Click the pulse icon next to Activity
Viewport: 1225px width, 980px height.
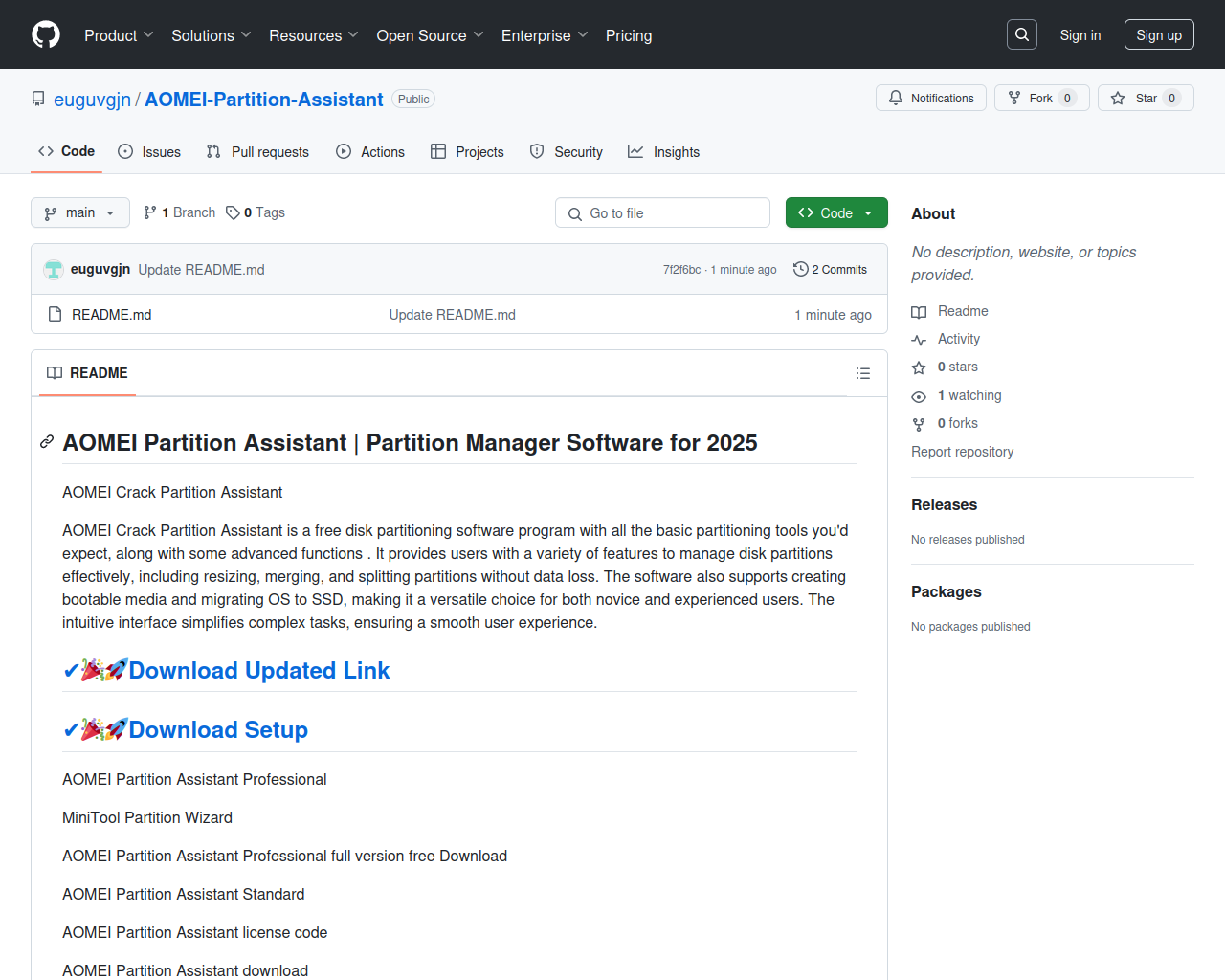(x=919, y=340)
